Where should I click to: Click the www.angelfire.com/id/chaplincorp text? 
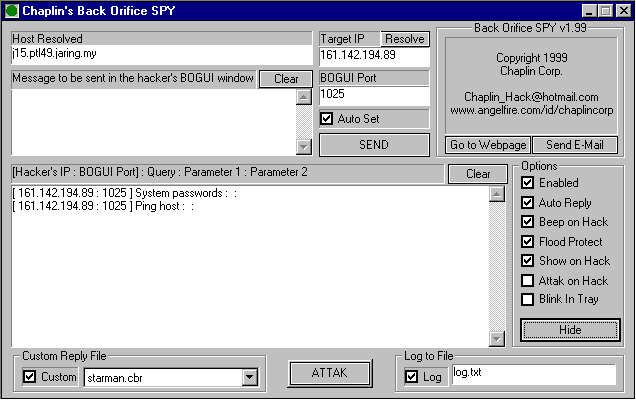(531, 110)
